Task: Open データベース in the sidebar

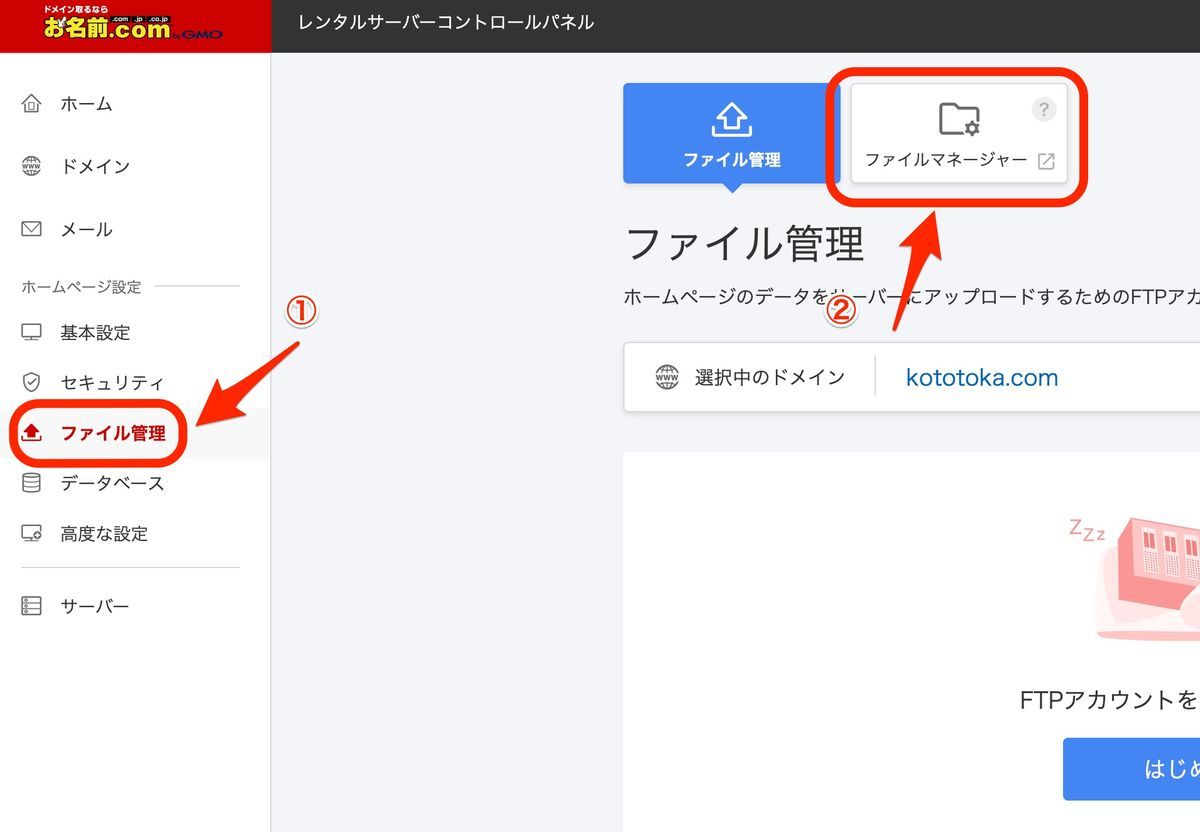Action: tap(112, 483)
